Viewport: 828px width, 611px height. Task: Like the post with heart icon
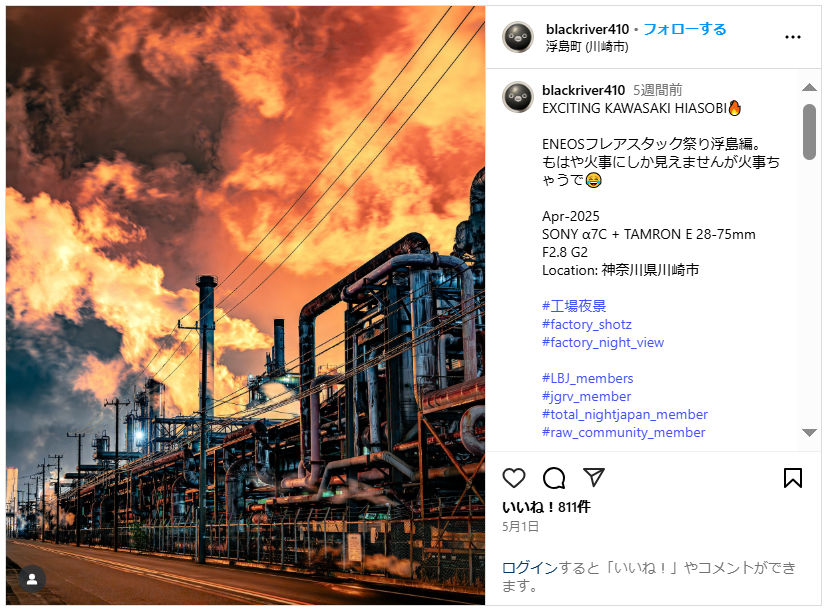coord(513,478)
